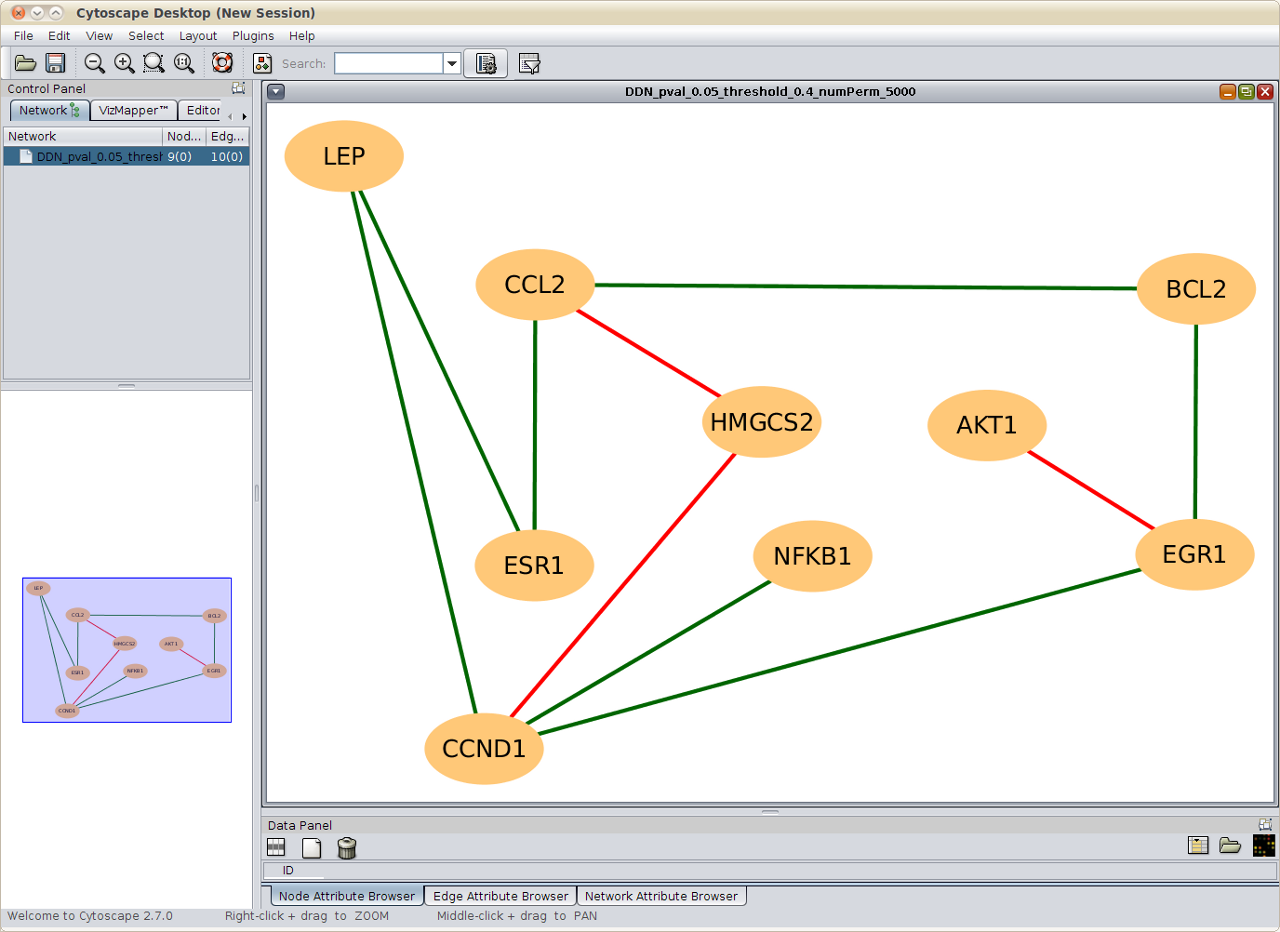Click the zoom to fit 1:1 icon
The width and height of the screenshot is (1280, 932).
pyautogui.click(x=184, y=63)
